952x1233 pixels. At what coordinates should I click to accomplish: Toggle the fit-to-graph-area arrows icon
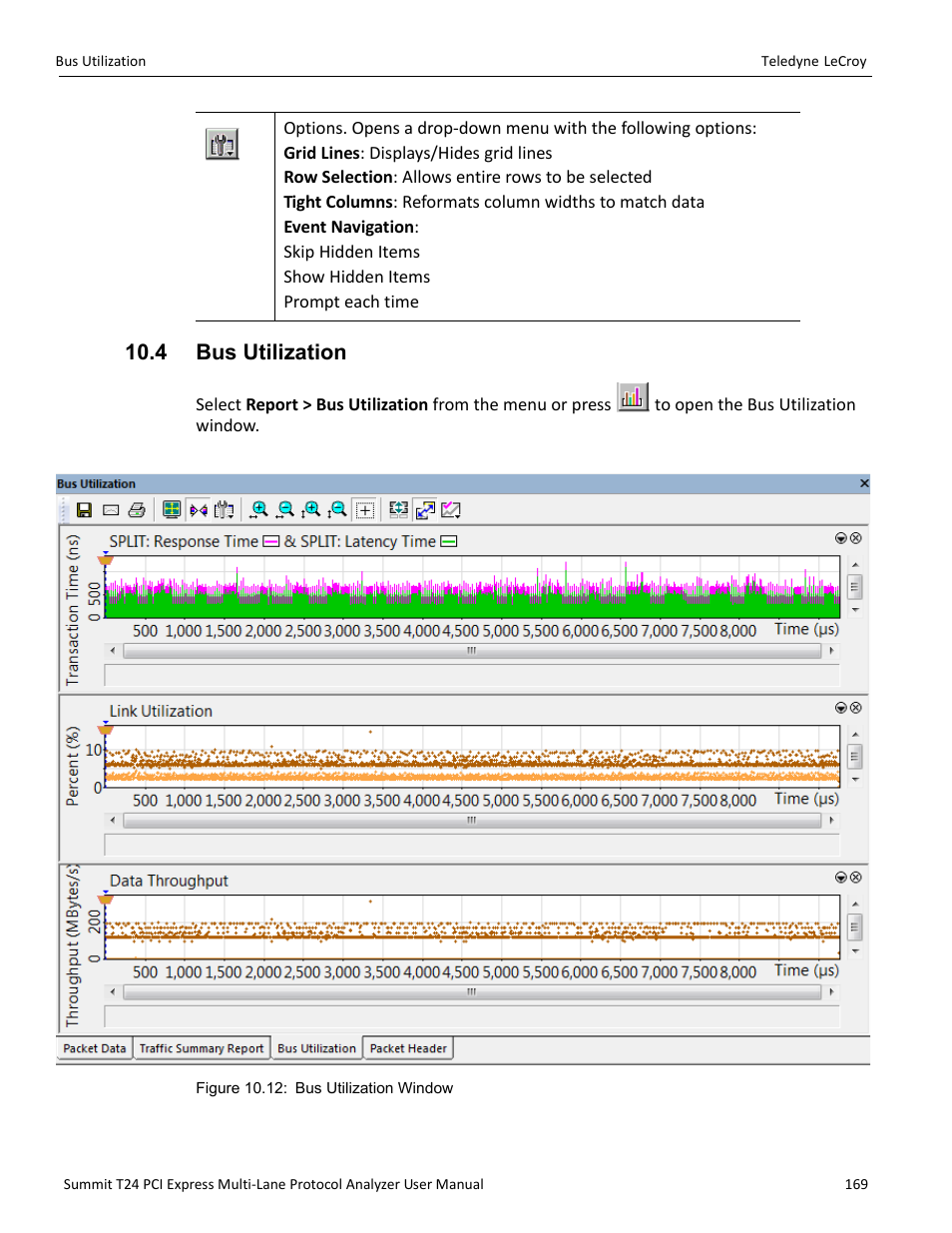pyautogui.click(x=425, y=510)
